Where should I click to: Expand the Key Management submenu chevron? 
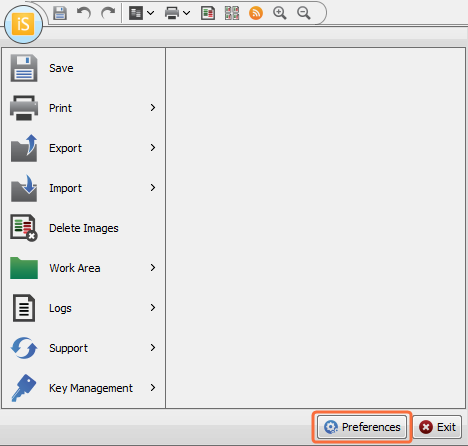pos(153,388)
